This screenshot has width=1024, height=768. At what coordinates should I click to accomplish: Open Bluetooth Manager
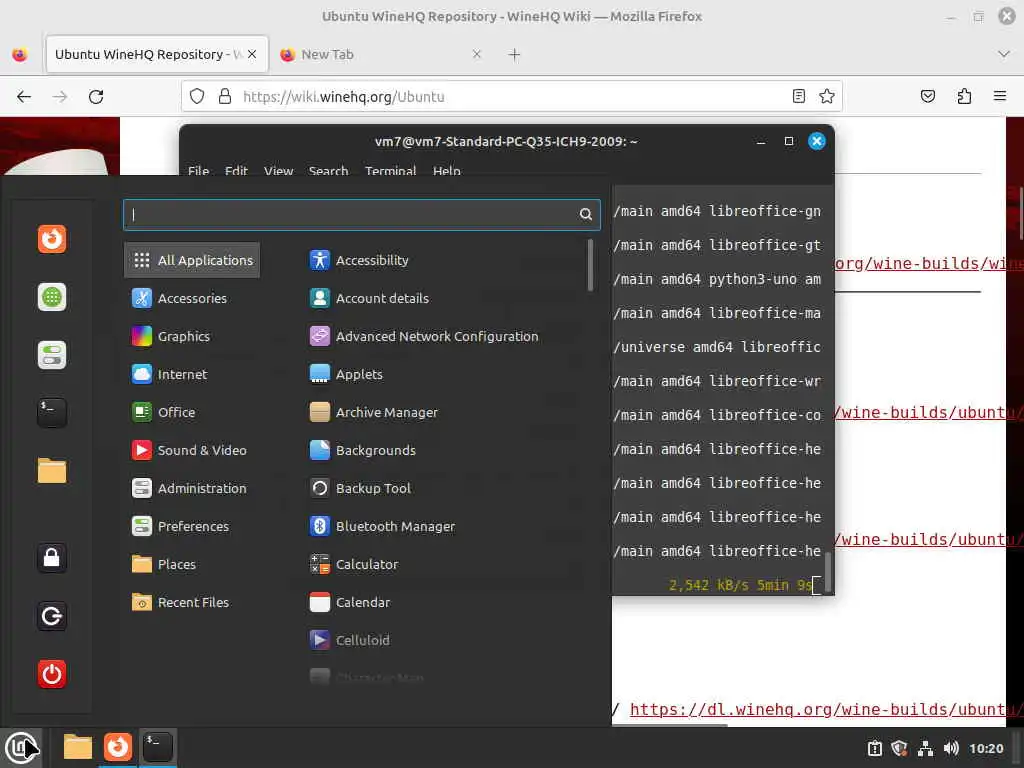pyautogui.click(x=382, y=526)
